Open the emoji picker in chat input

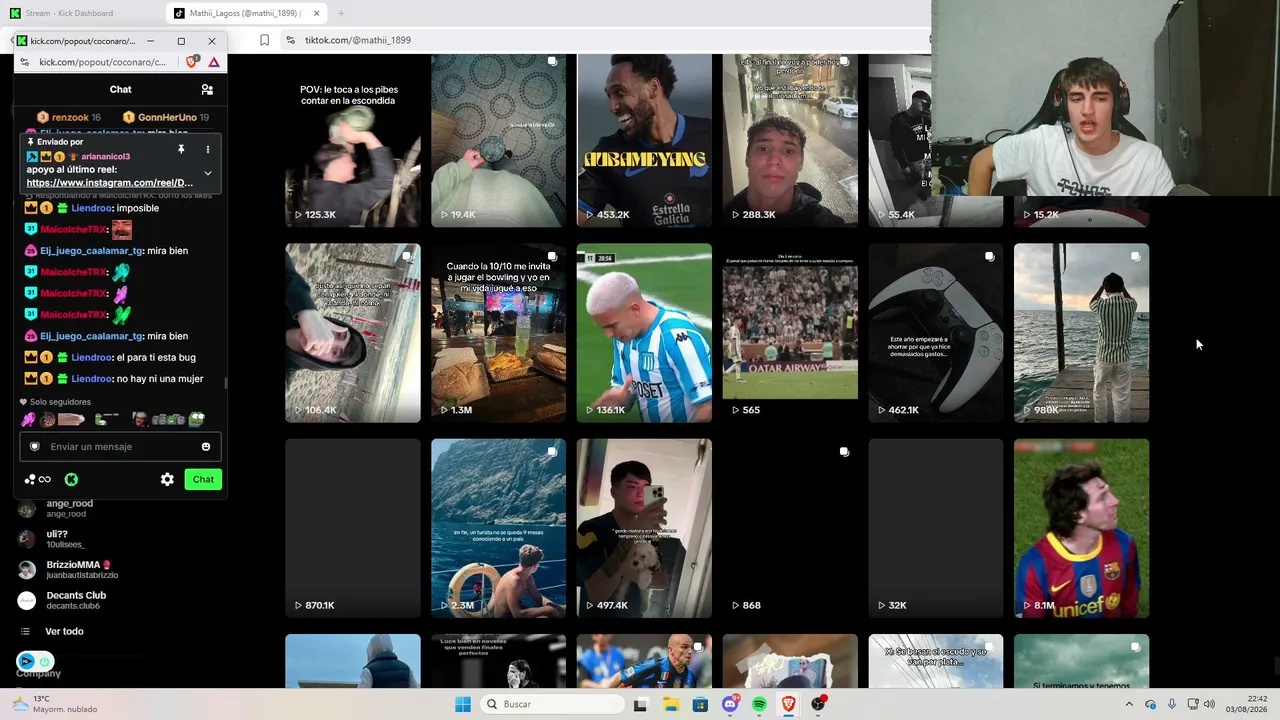pos(206,447)
